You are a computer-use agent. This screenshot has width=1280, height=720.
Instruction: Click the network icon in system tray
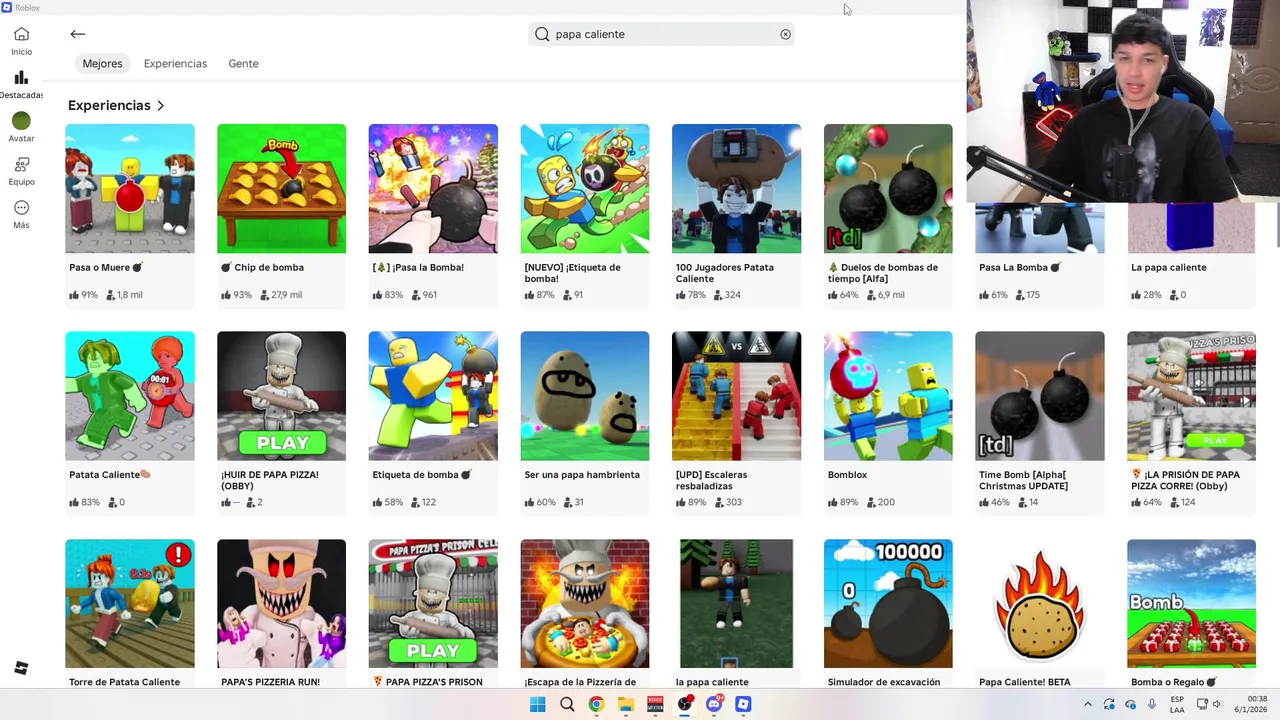(x=1202, y=704)
